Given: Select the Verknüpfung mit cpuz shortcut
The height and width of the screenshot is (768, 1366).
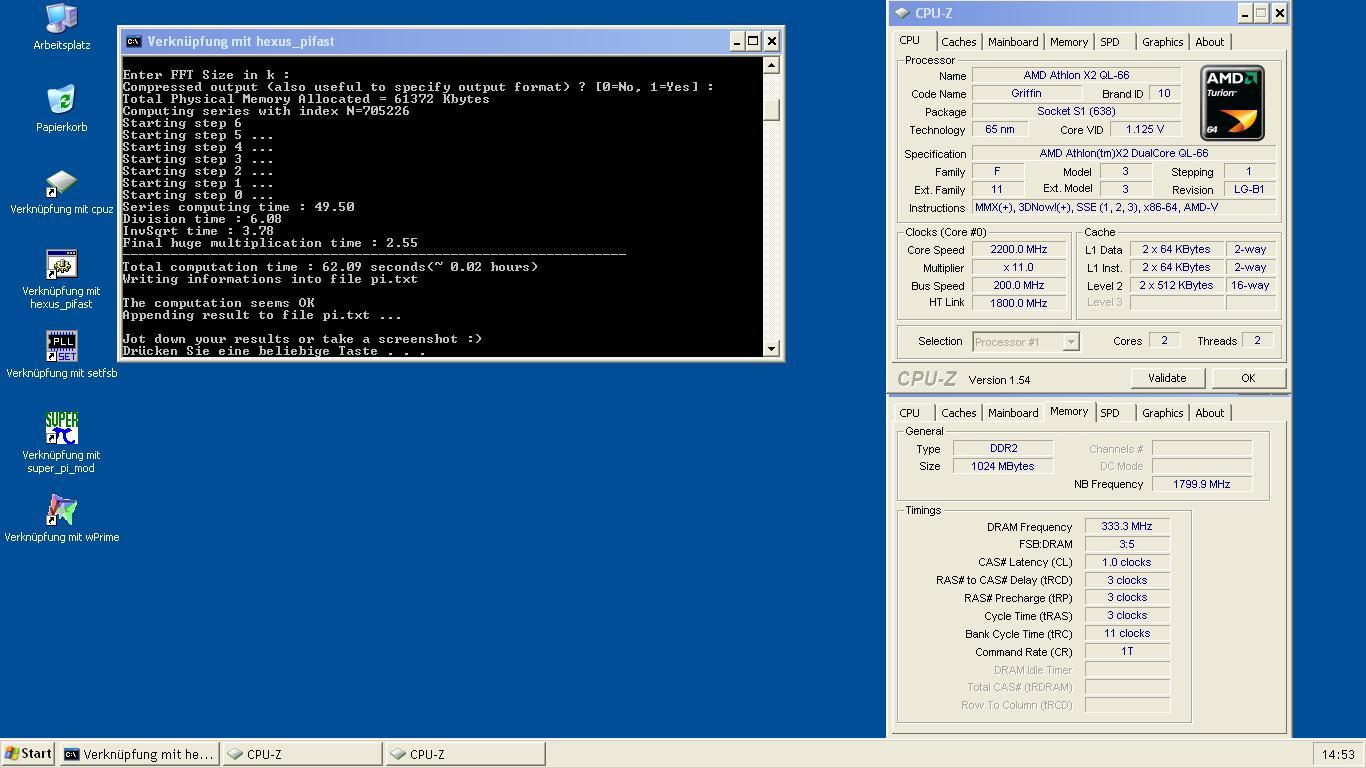Looking at the screenshot, I should [x=61, y=183].
